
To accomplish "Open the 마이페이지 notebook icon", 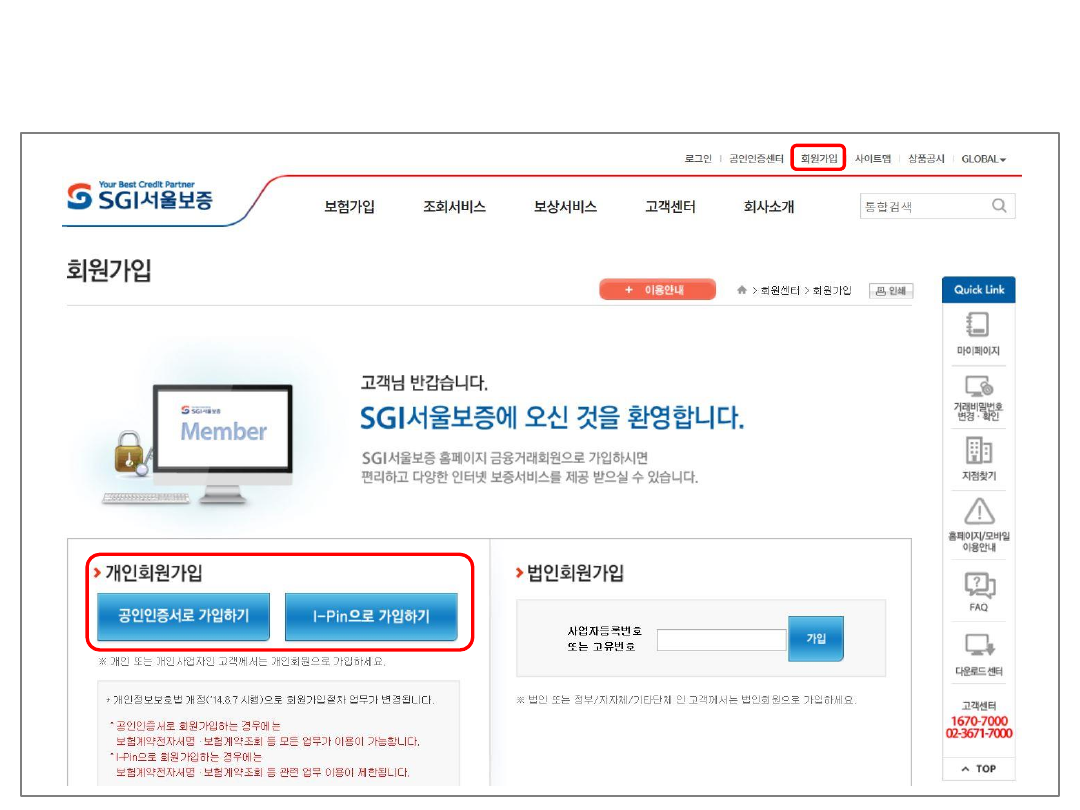I will pos(978,325).
